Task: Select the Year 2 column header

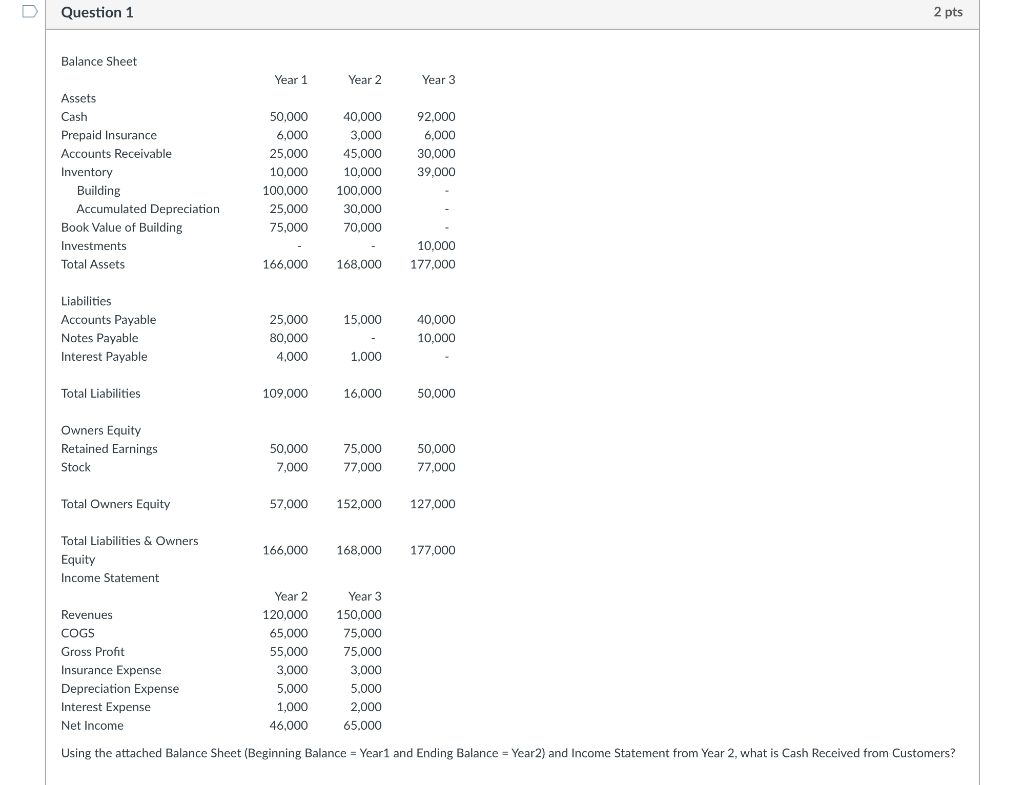Action: point(364,79)
